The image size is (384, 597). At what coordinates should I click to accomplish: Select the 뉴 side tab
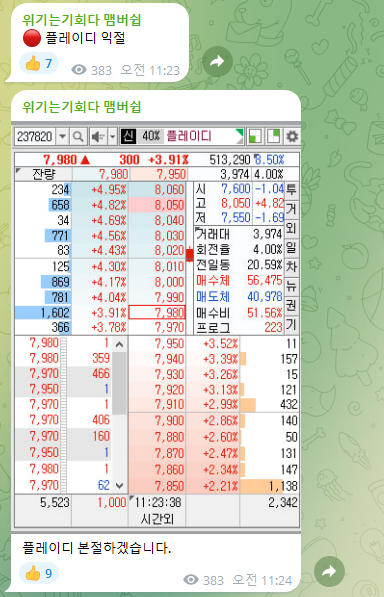click(292, 286)
